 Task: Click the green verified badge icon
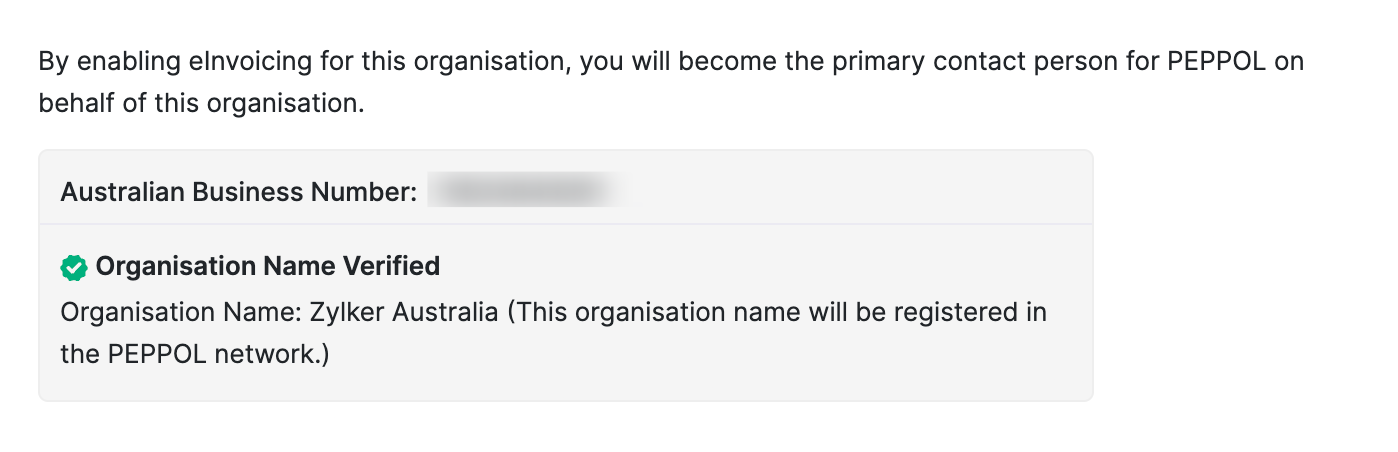(73, 267)
